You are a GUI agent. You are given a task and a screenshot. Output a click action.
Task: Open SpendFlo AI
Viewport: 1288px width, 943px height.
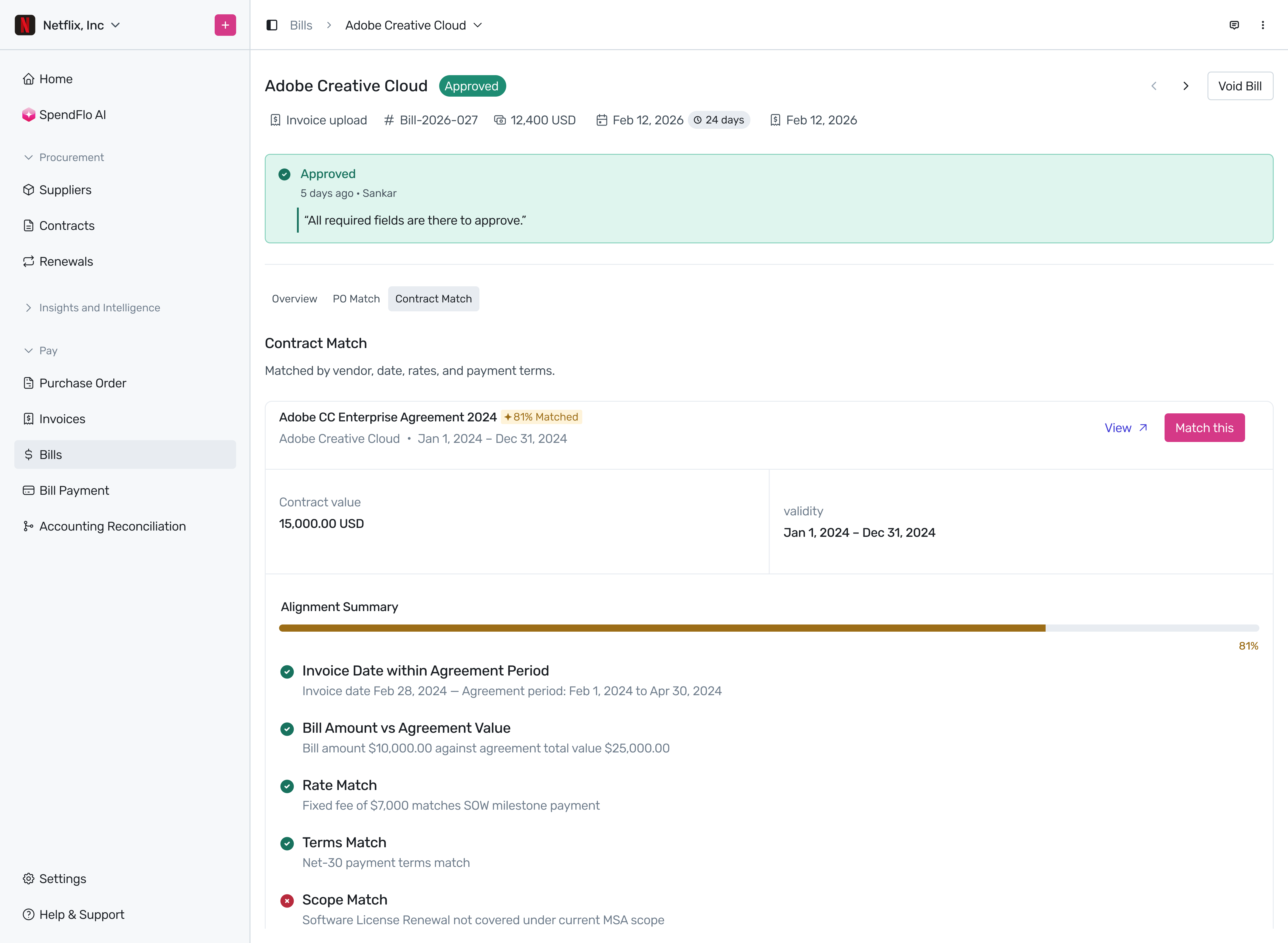click(x=125, y=115)
